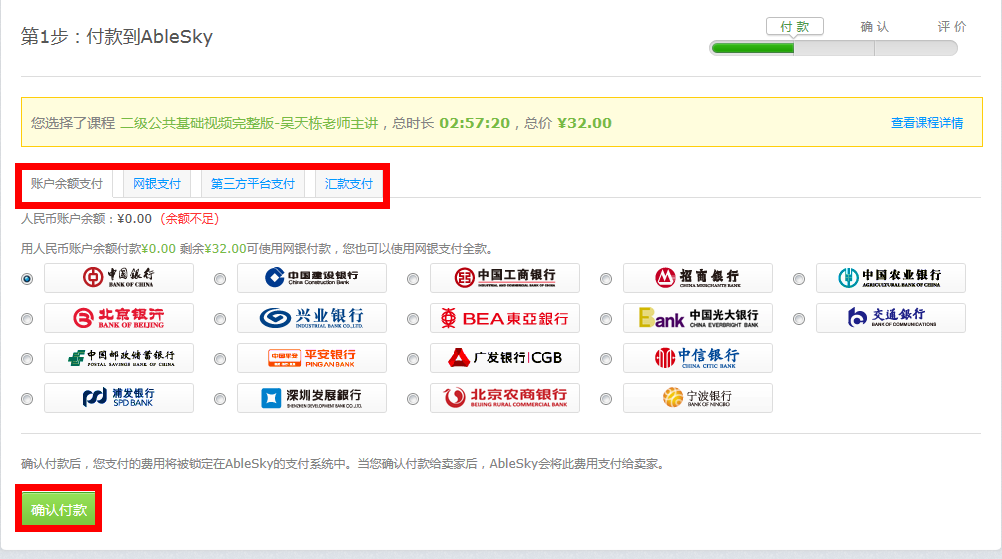Screen dimensions: 1002x559
Task: Click the China Construction Bank logo
Action: (312, 278)
